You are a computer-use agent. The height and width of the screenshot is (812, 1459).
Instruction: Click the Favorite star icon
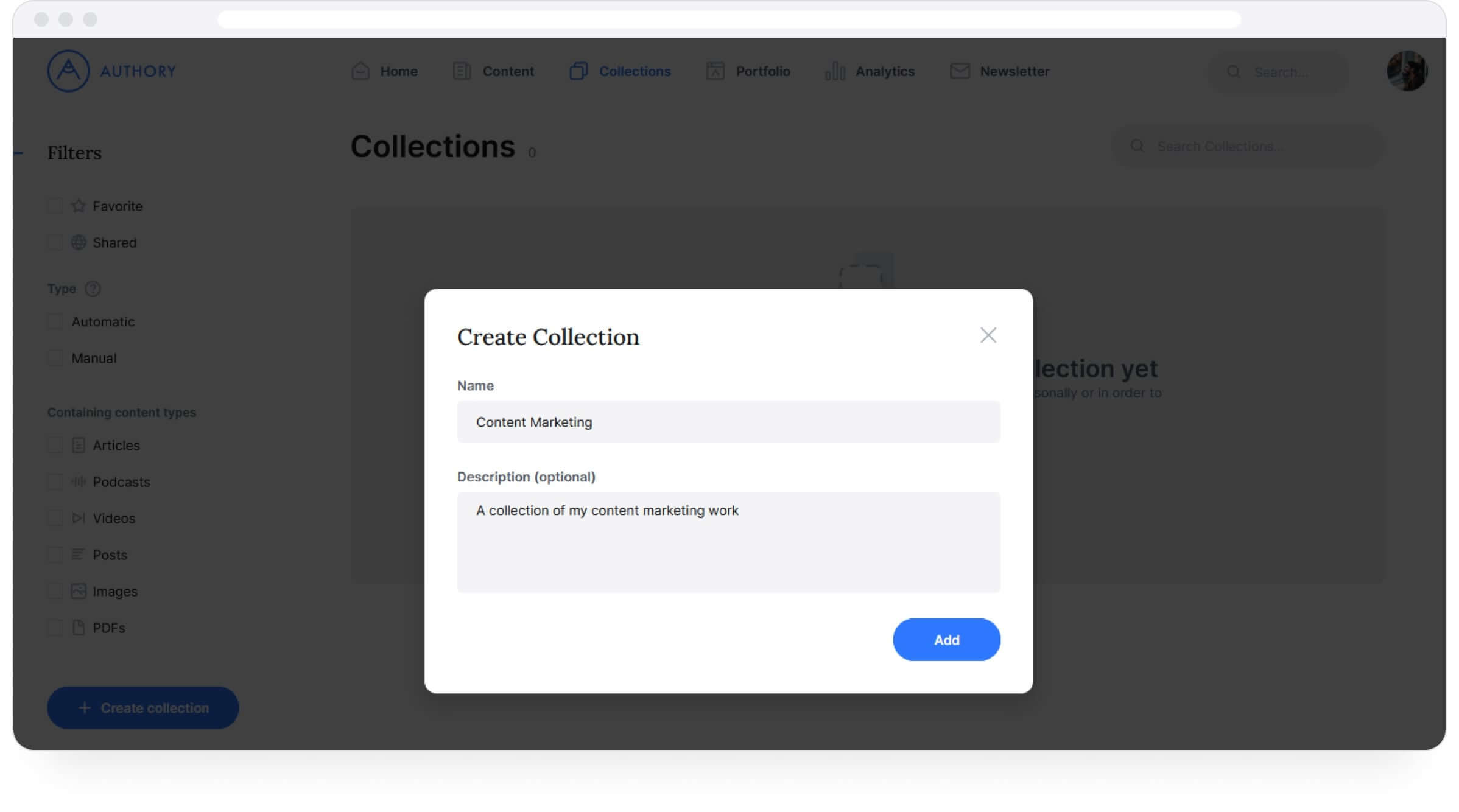point(79,206)
